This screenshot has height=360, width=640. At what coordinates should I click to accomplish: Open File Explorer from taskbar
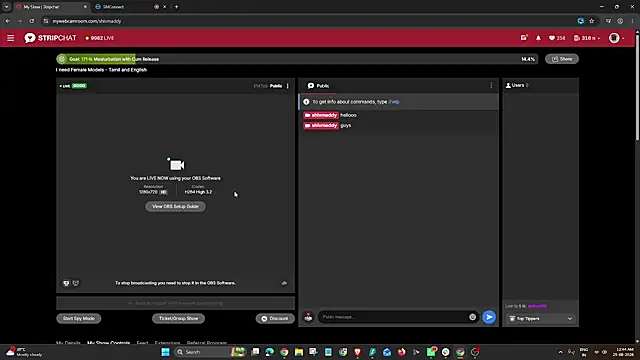[299, 352]
